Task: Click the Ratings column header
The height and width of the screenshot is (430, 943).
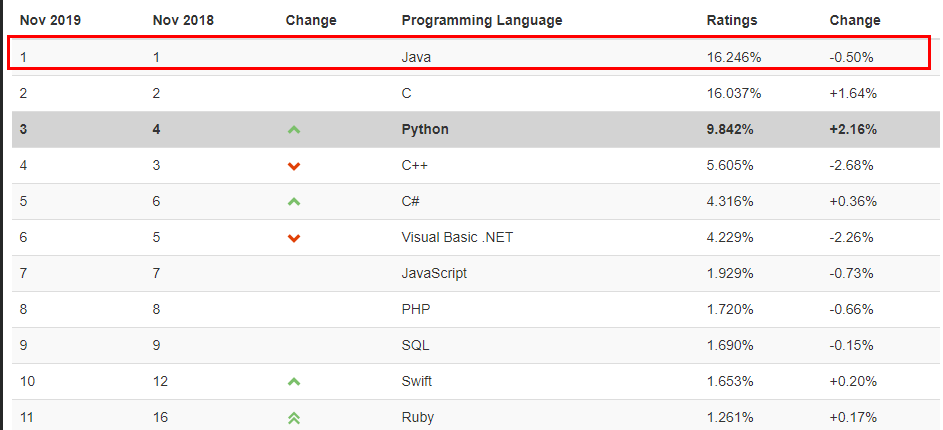Action: click(732, 20)
